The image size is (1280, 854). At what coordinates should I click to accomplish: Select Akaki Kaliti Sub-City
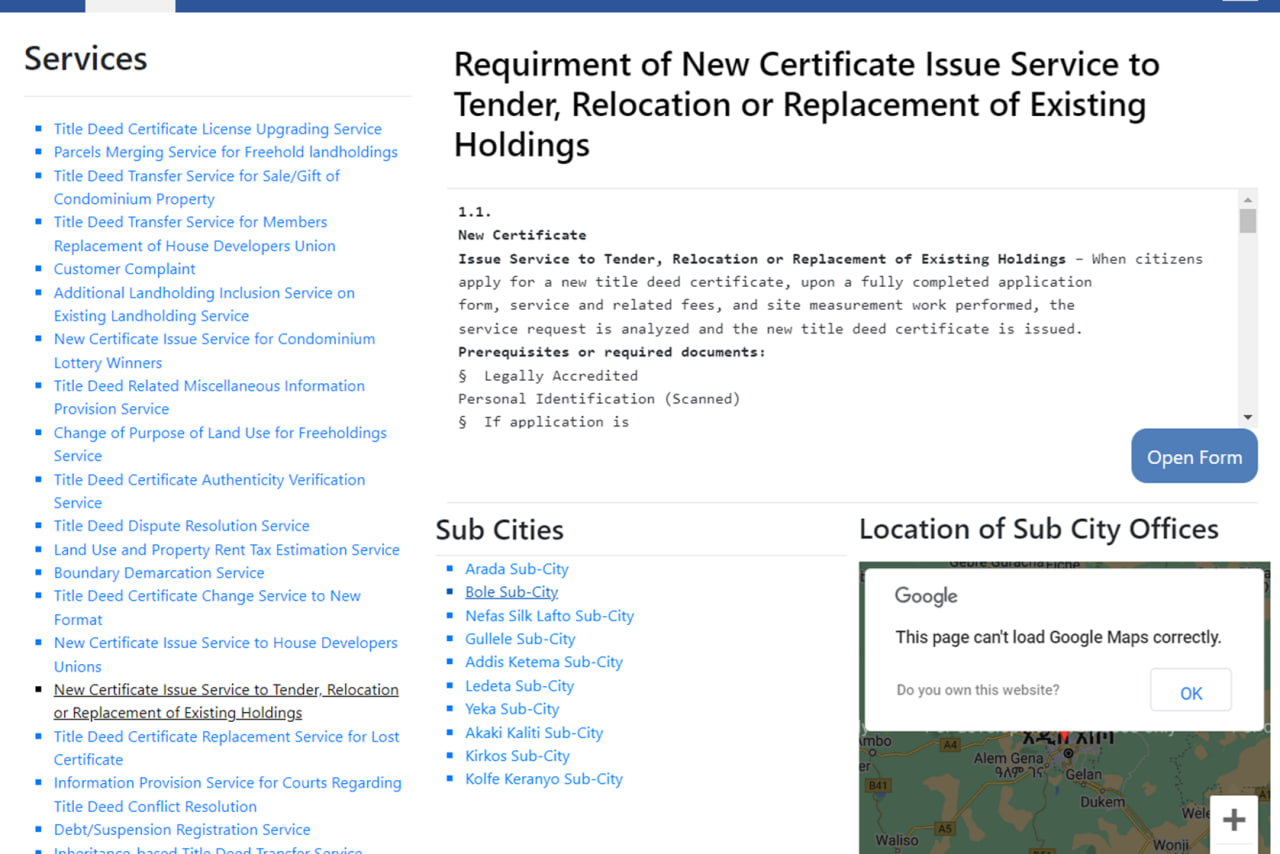click(534, 733)
